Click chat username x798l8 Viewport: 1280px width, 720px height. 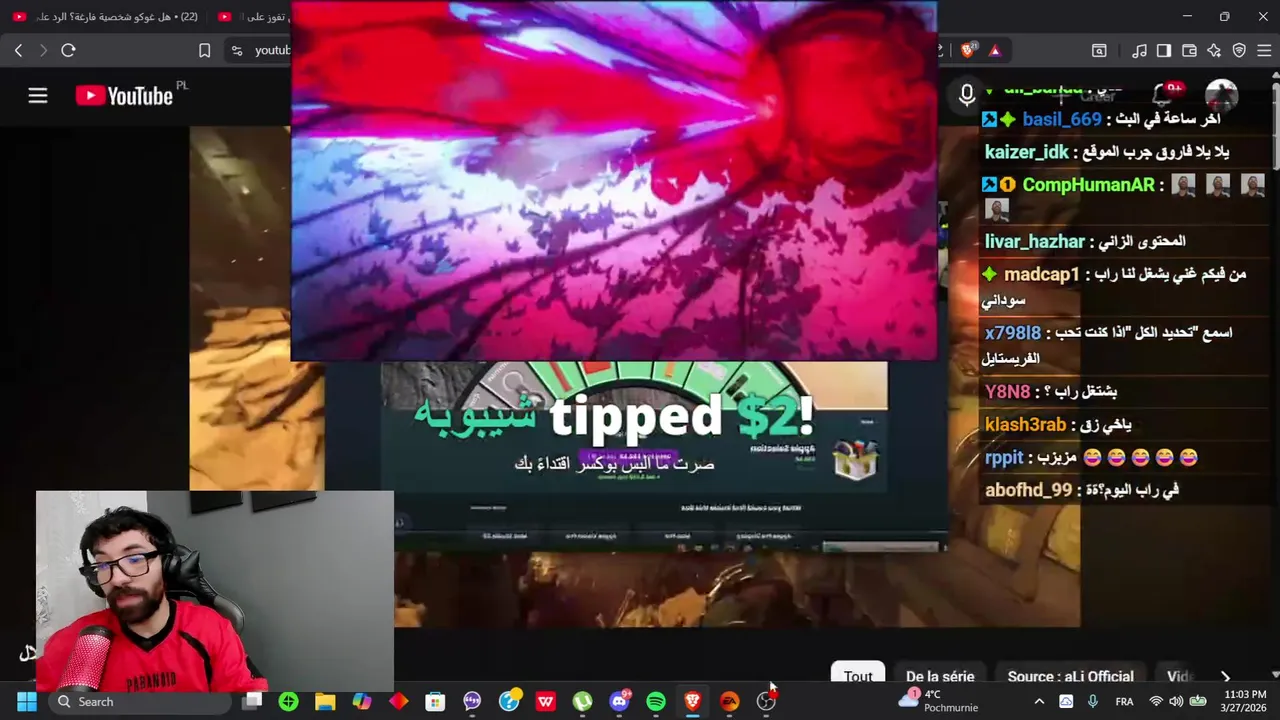pos(1013,333)
